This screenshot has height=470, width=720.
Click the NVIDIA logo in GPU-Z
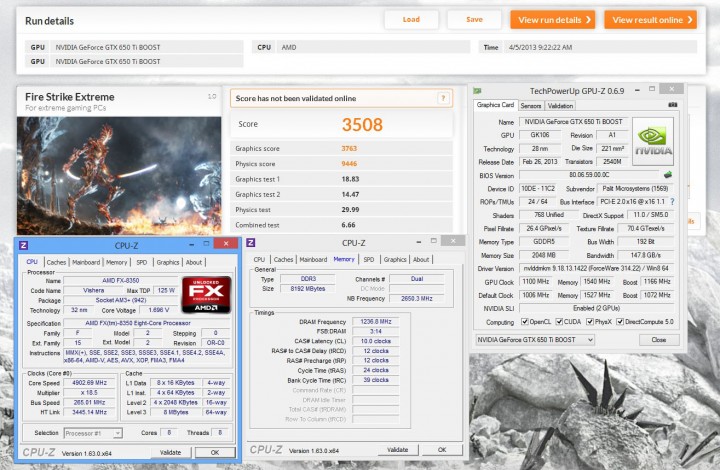click(652, 141)
